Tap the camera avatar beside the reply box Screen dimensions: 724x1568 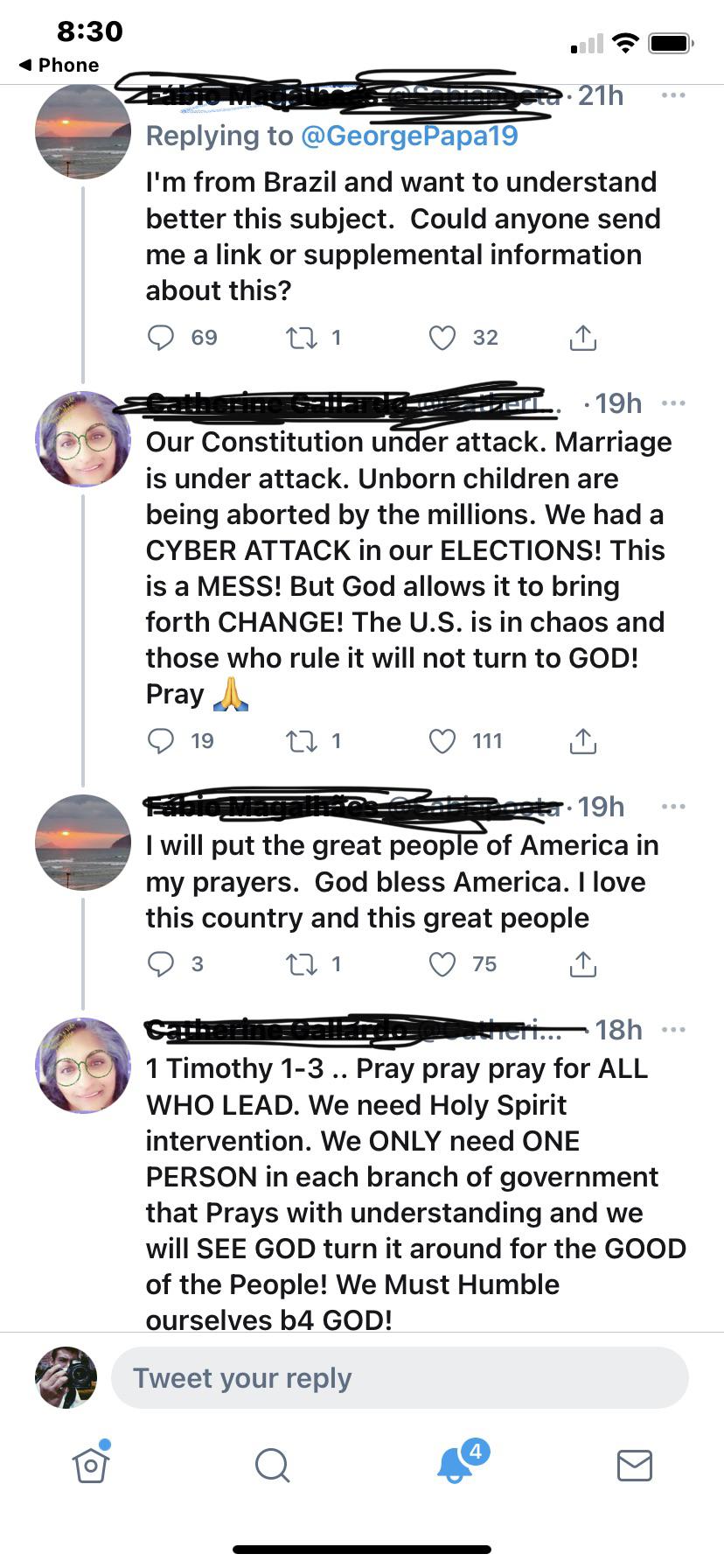pos(66,1377)
